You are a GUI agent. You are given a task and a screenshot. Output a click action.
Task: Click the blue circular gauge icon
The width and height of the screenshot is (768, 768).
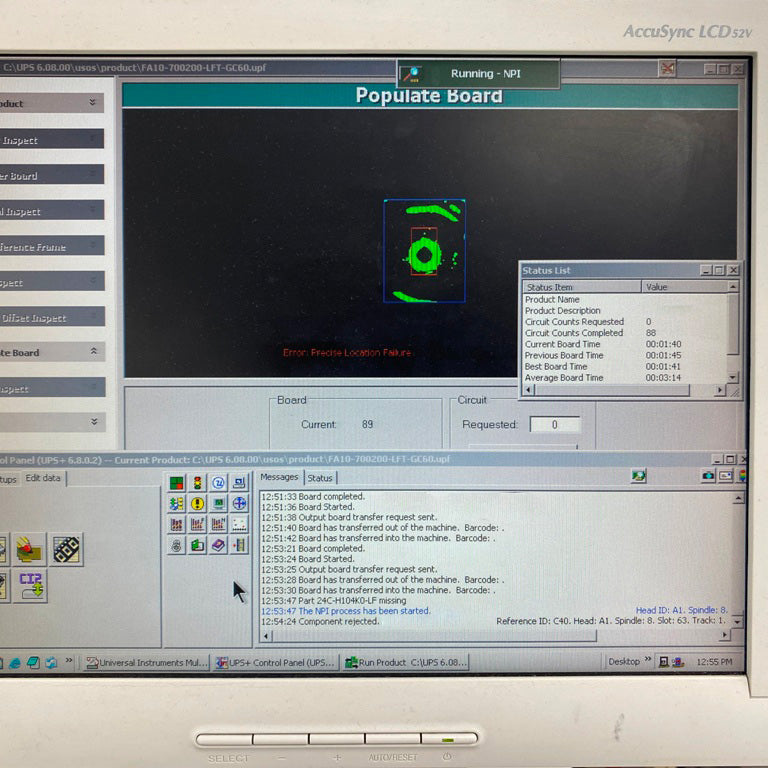[x=218, y=483]
